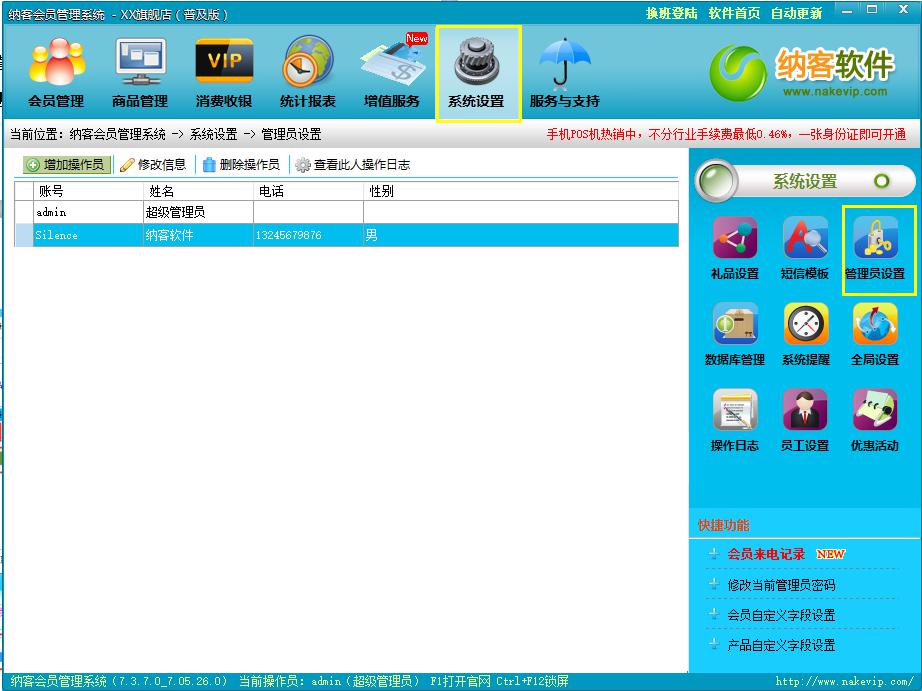Click 增加操作员 add operator button

pyautogui.click(x=66, y=165)
